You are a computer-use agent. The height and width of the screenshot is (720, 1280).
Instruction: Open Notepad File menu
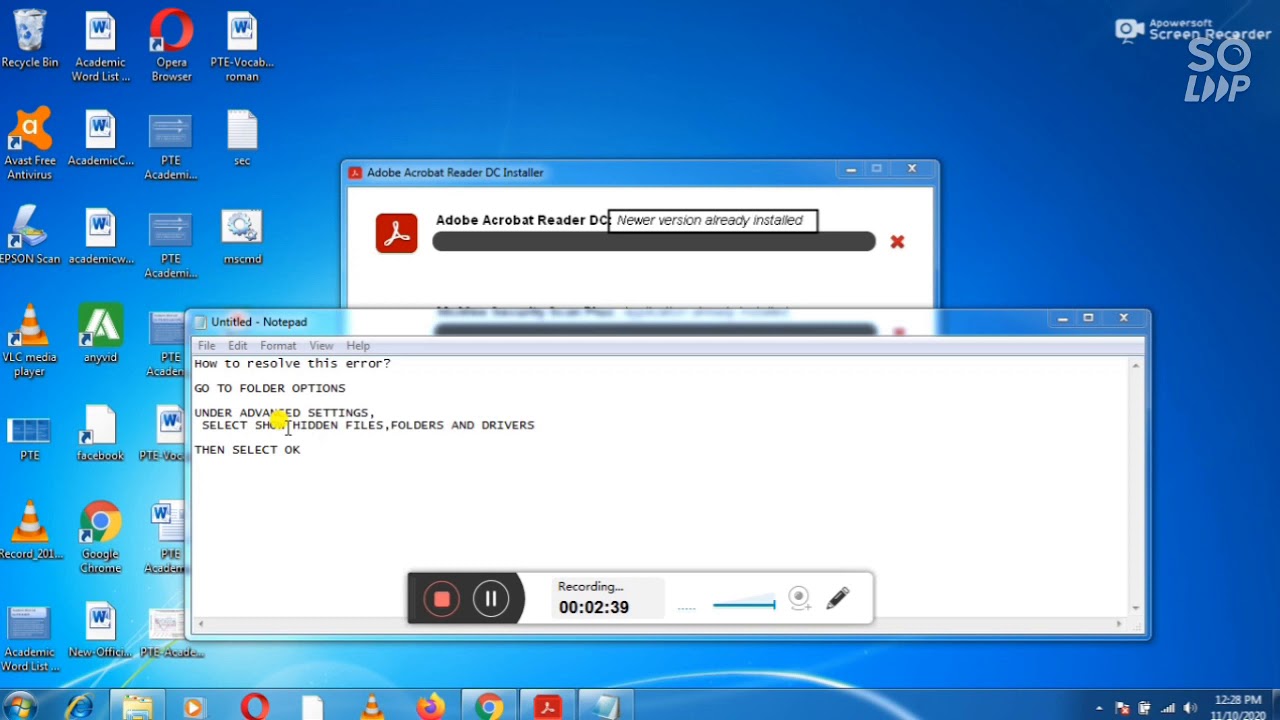(x=206, y=346)
